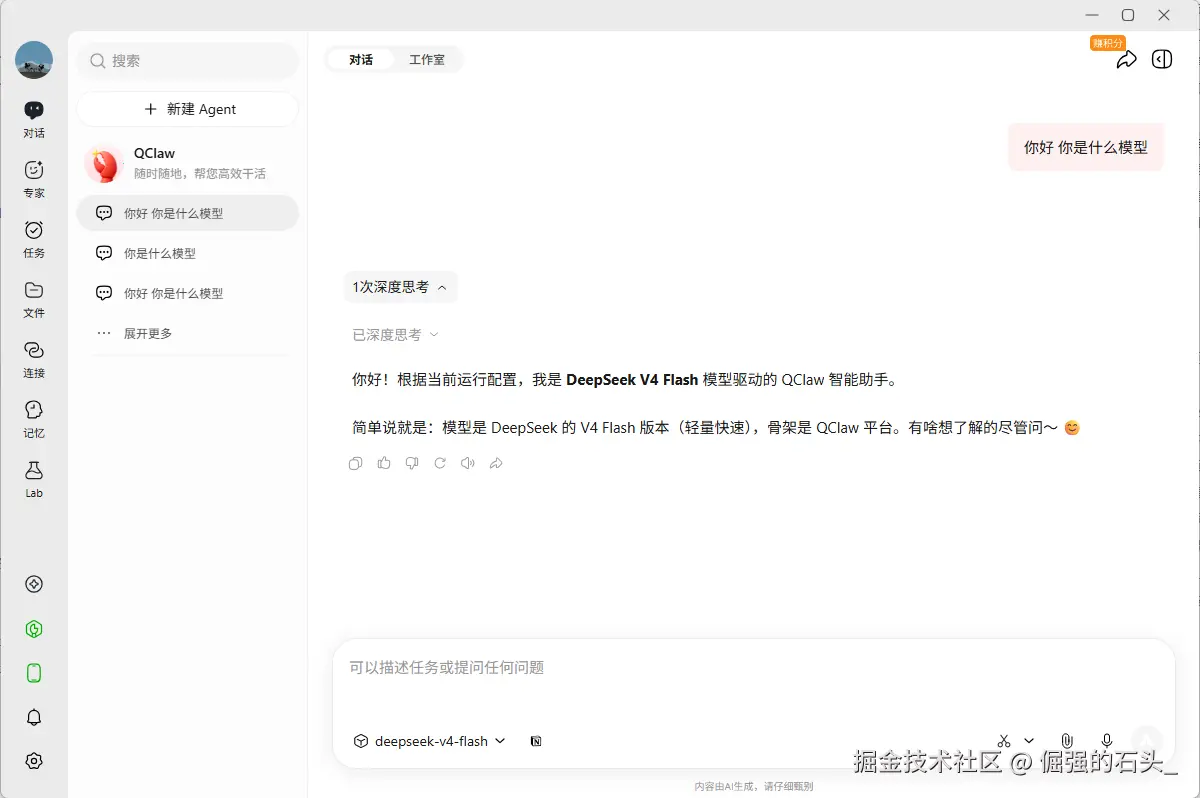Screen dimensions: 1200x798
Task: Collapse the 1次深度思考 expander
Action: (x=401, y=287)
